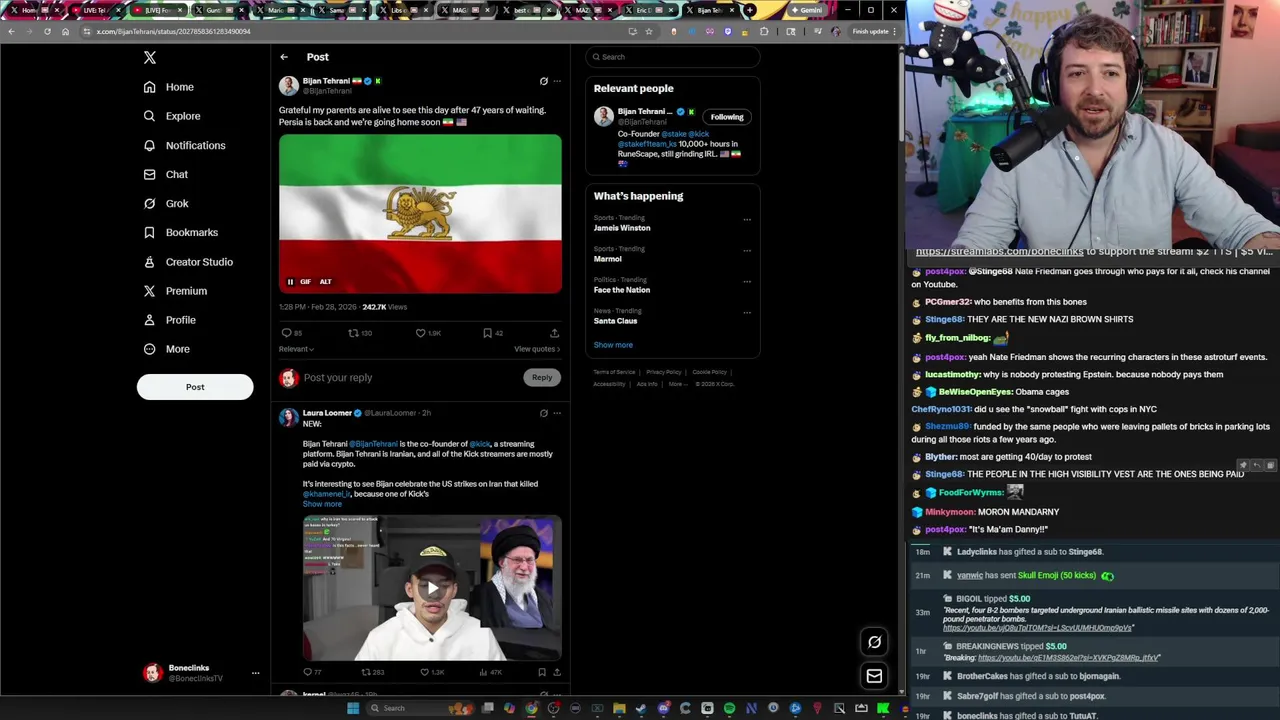Switch to the Bijan Tehrani browser tab
The height and width of the screenshot is (720, 1280).
point(713,10)
